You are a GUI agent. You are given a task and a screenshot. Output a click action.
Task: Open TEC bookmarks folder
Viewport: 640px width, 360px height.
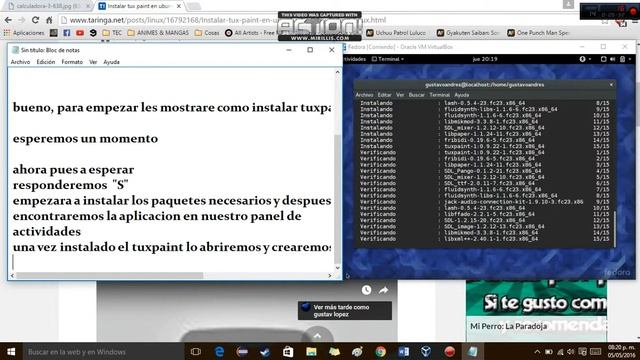(112, 33)
